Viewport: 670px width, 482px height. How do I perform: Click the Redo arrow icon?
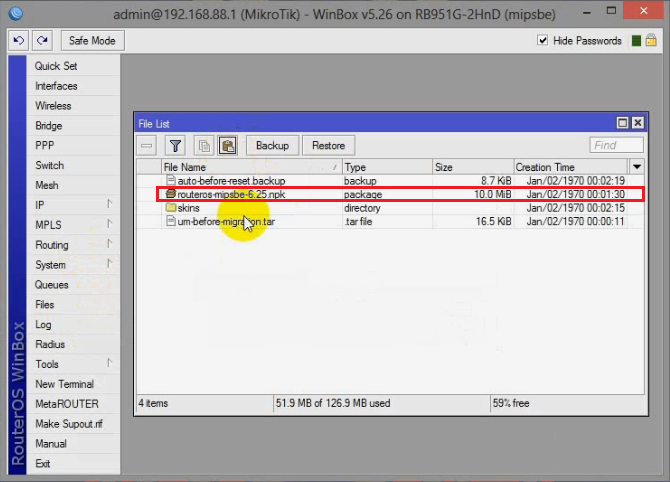tap(42, 41)
